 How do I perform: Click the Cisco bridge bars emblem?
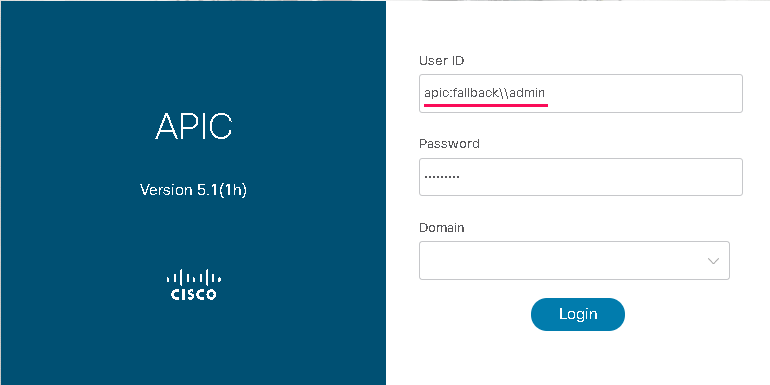[193, 277]
